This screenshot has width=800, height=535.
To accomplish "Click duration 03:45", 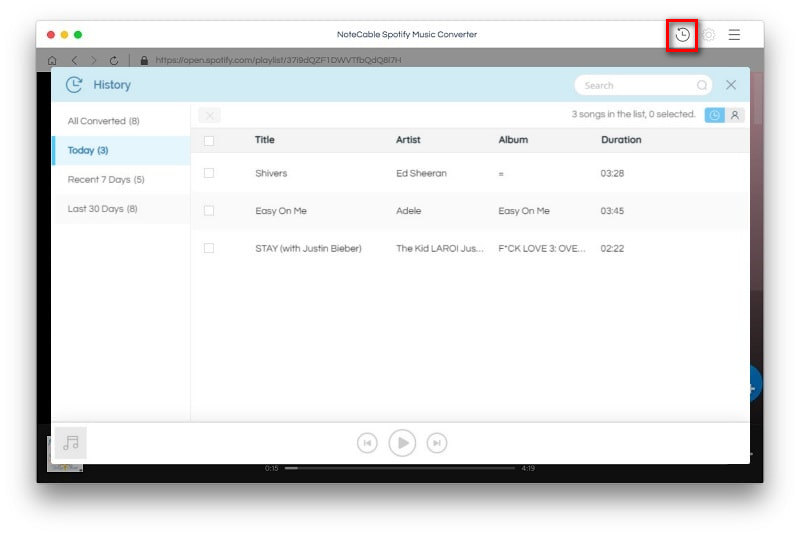I will [612, 211].
